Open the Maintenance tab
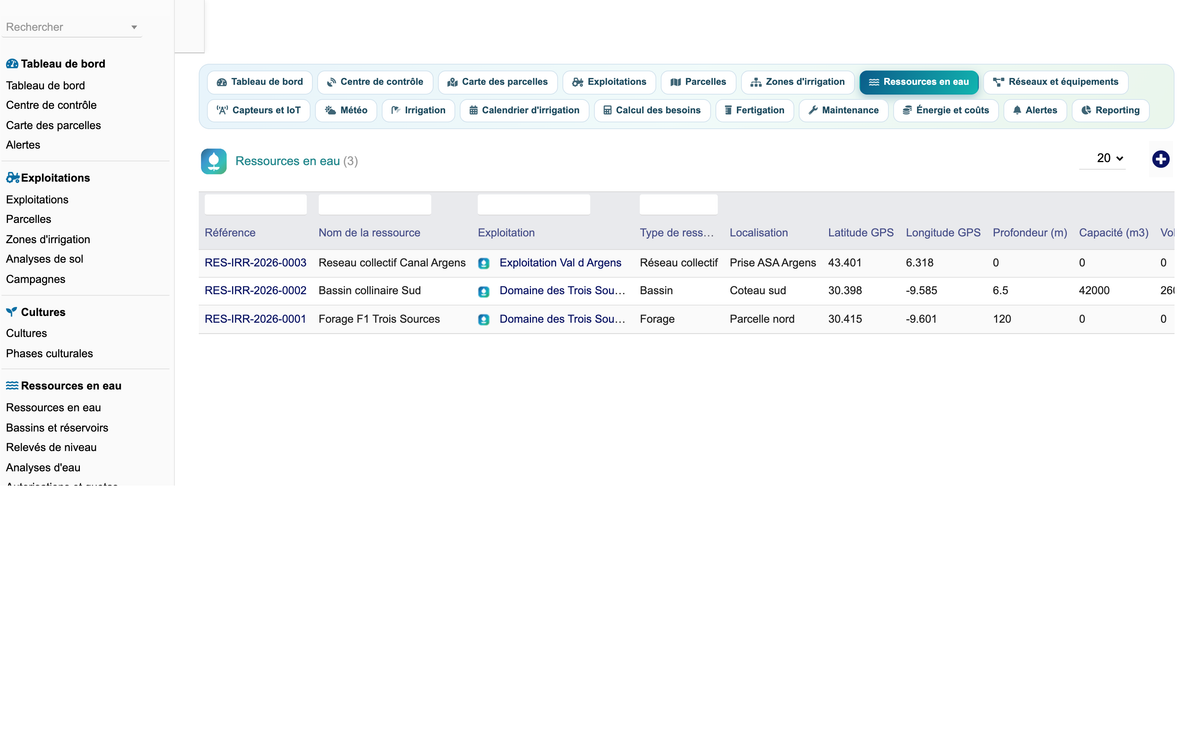 point(843,110)
